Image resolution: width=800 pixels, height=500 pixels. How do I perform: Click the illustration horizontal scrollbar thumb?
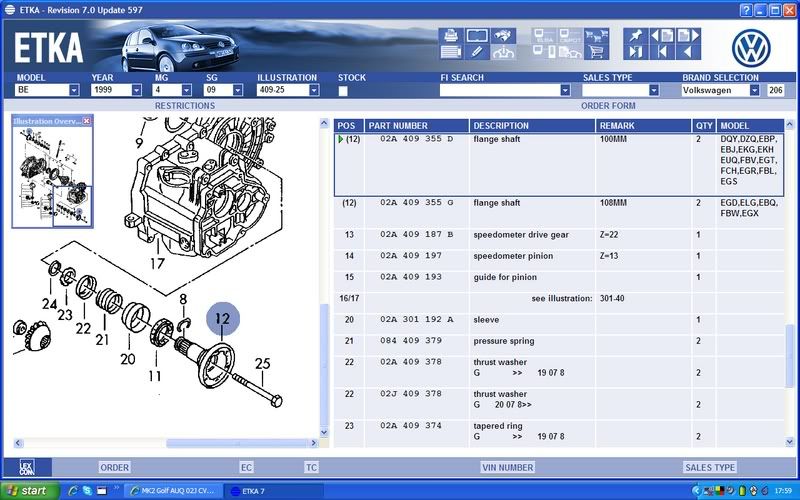[x=237, y=443]
